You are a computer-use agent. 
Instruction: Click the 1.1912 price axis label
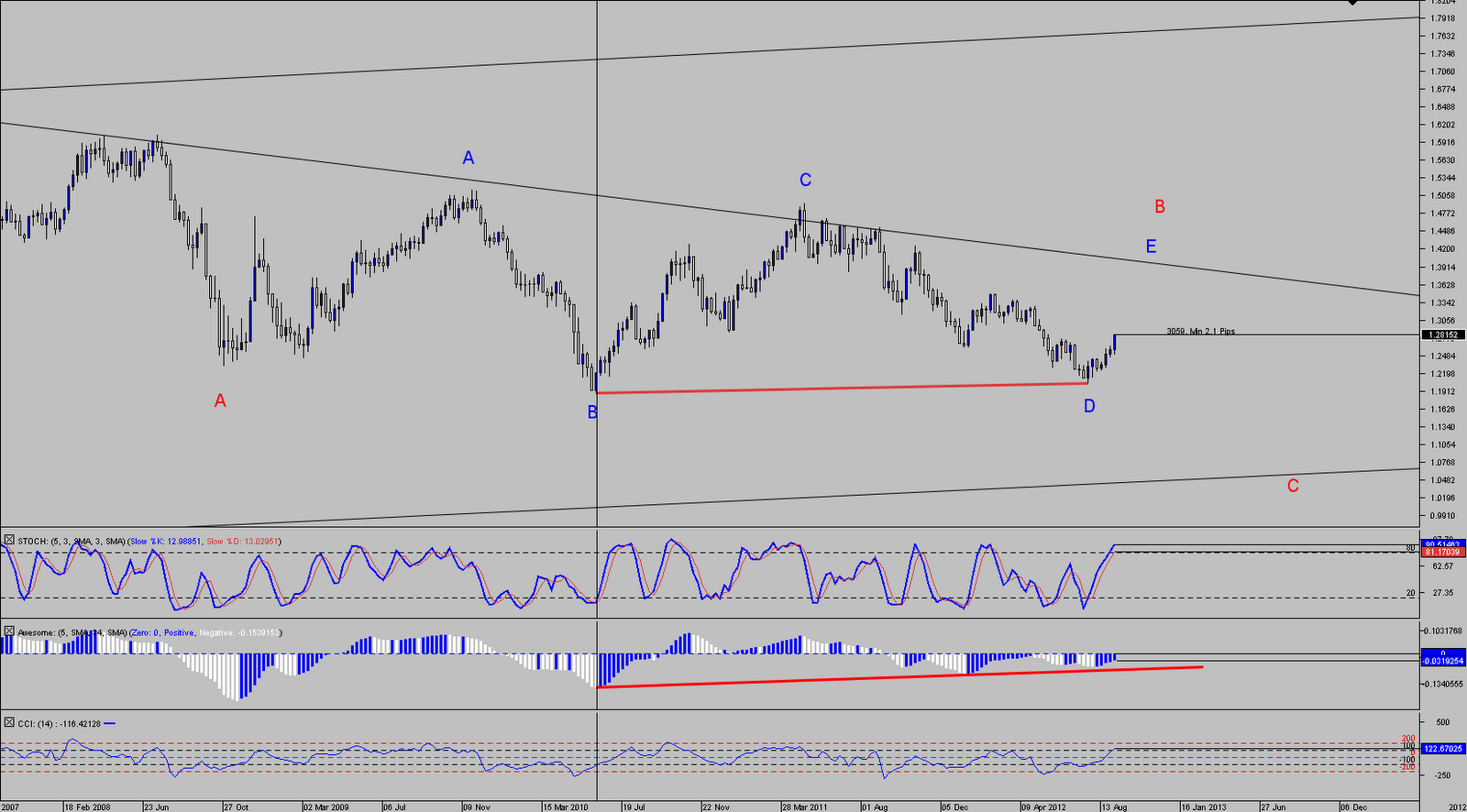coord(1443,391)
